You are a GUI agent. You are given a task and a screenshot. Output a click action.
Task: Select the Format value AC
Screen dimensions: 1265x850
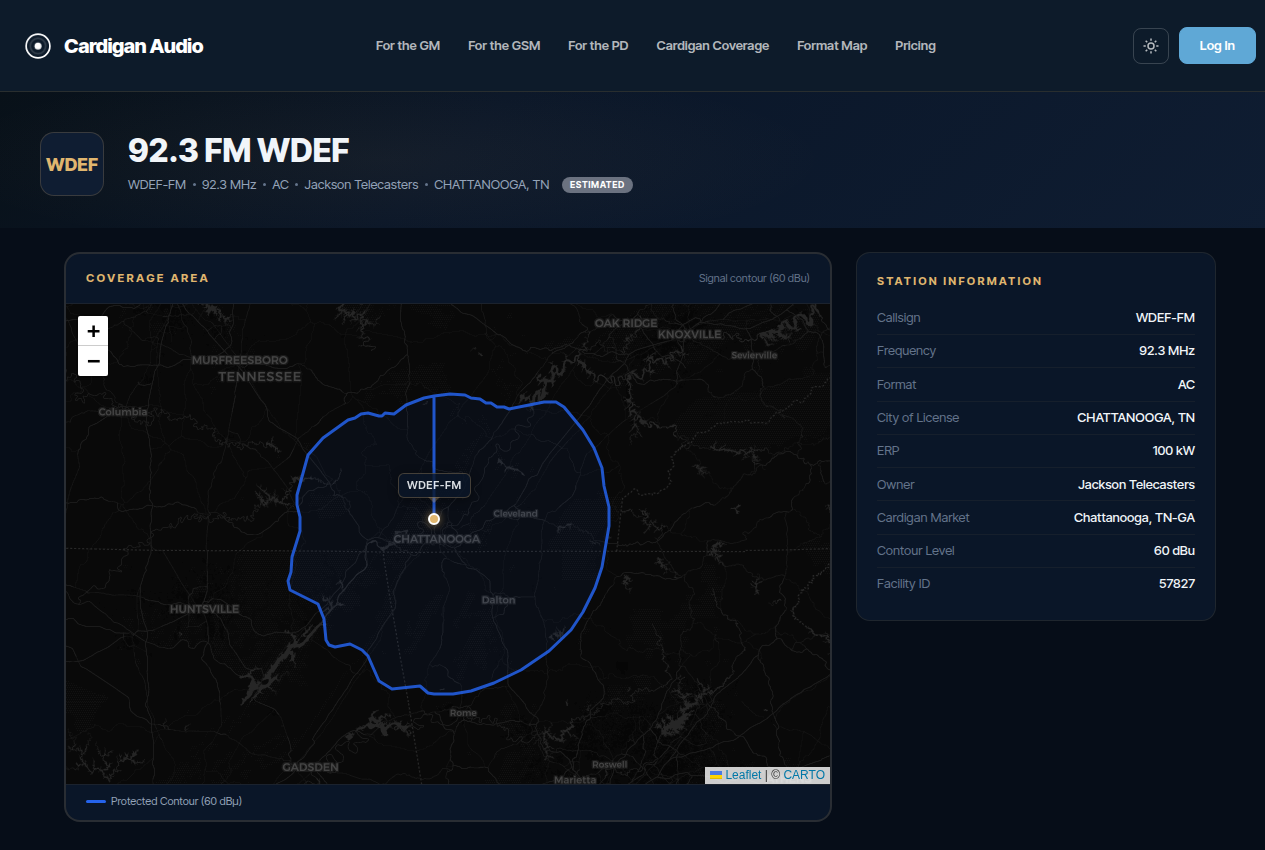pyautogui.click(x=1186, y=385)
